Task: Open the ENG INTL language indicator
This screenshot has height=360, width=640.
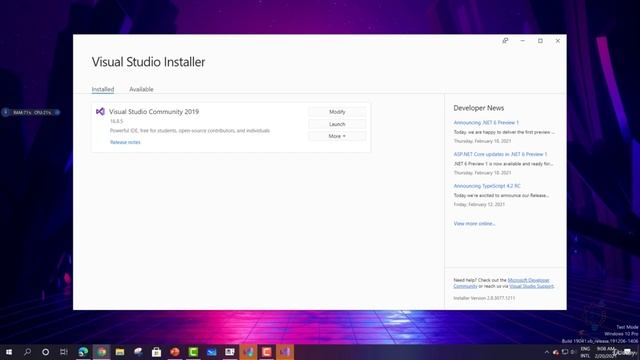Action: [x=585, y=352]
